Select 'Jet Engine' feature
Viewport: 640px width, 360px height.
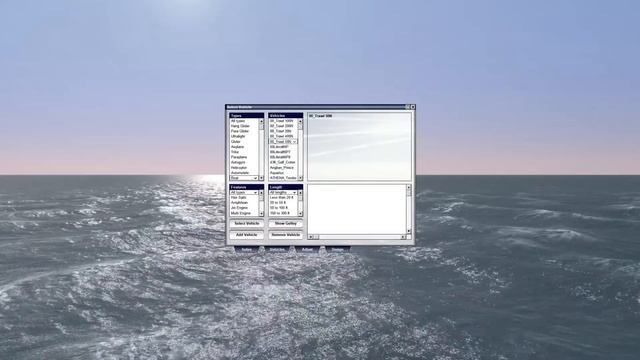click(239, 208)
